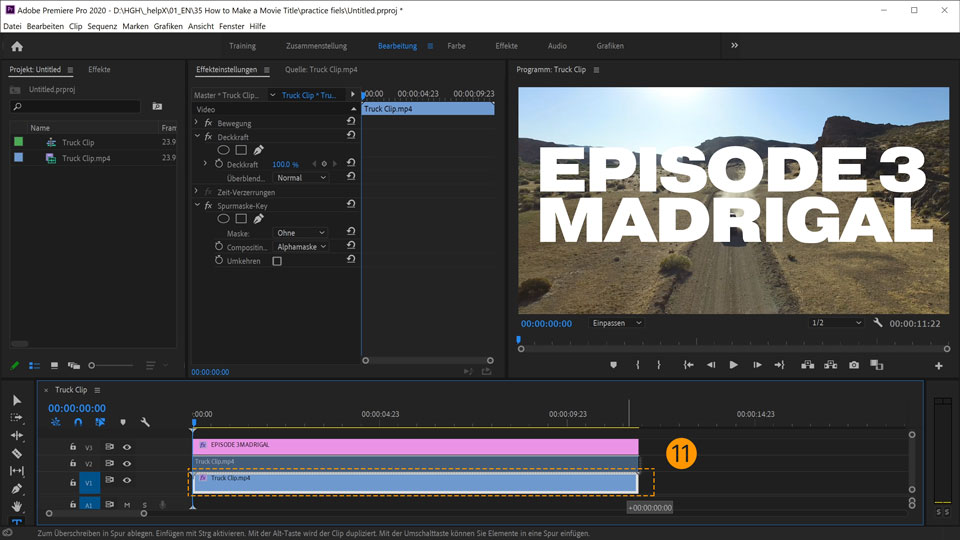Create ellipse mask under Deckkraft
The width and height of the screenshot is (960, 540).
click(x=223, y=150)
